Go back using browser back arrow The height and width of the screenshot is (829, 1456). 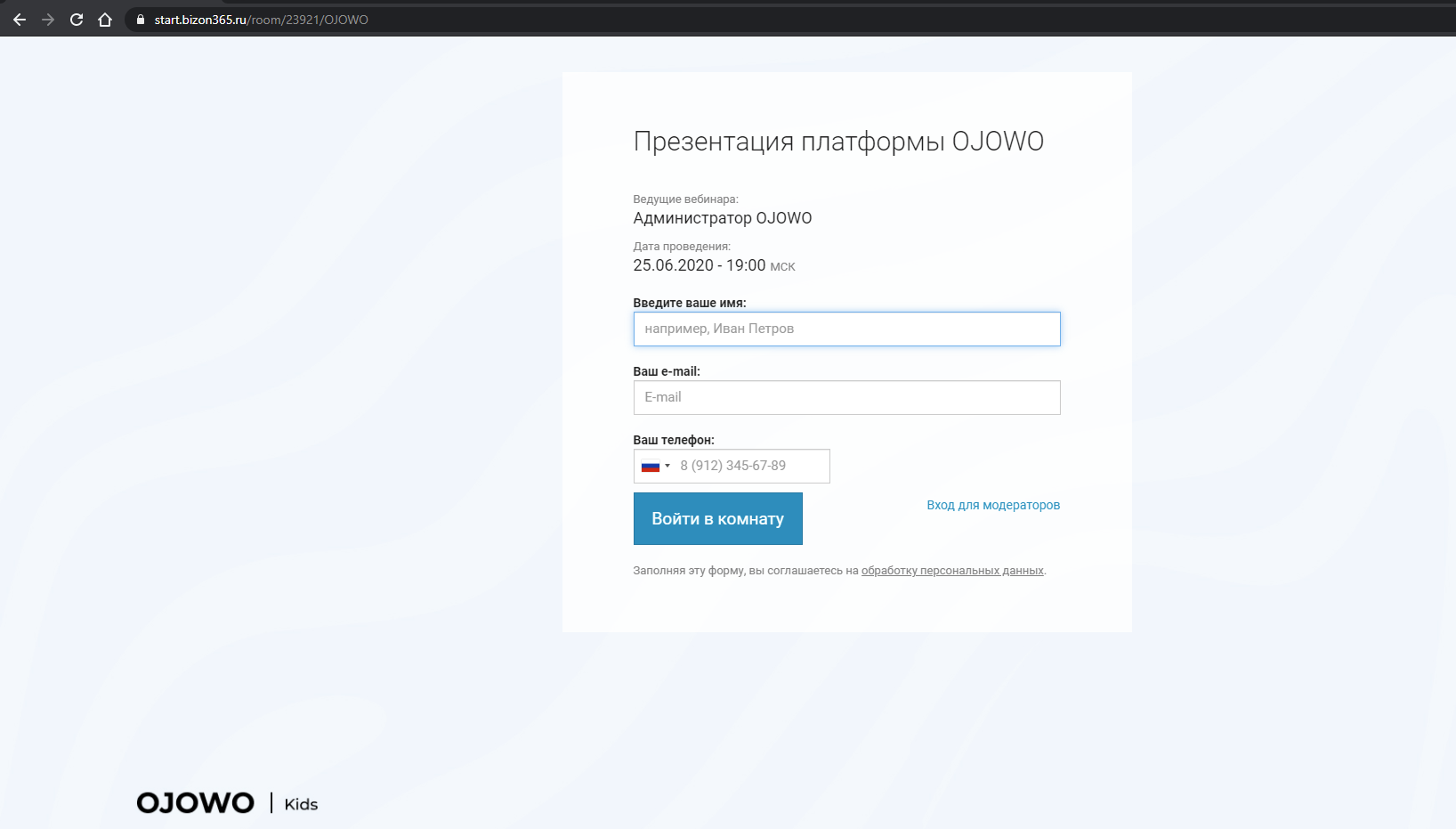click(x=20, y=20)
